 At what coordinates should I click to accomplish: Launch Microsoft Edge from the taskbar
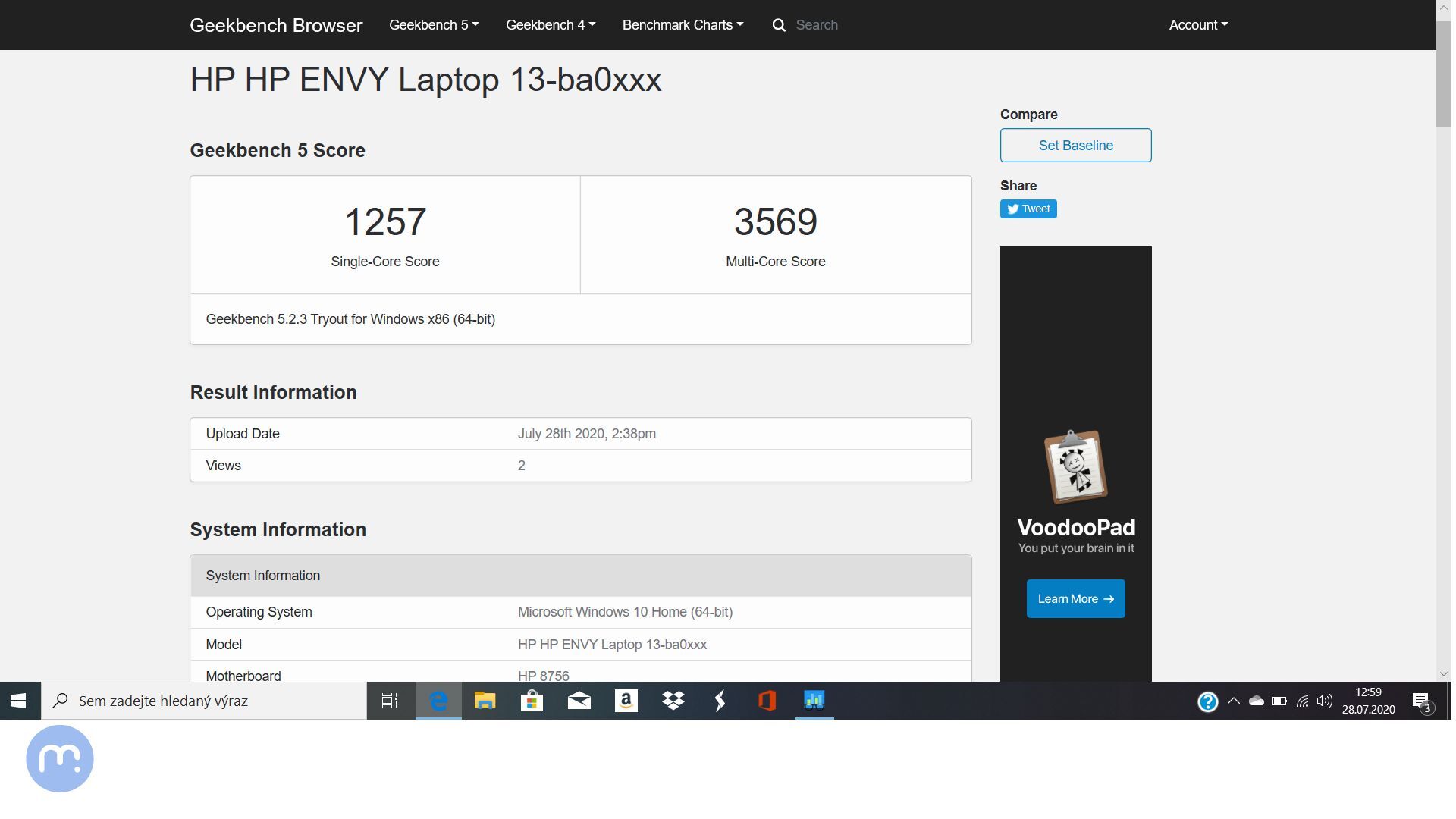(x=438, y=701)
